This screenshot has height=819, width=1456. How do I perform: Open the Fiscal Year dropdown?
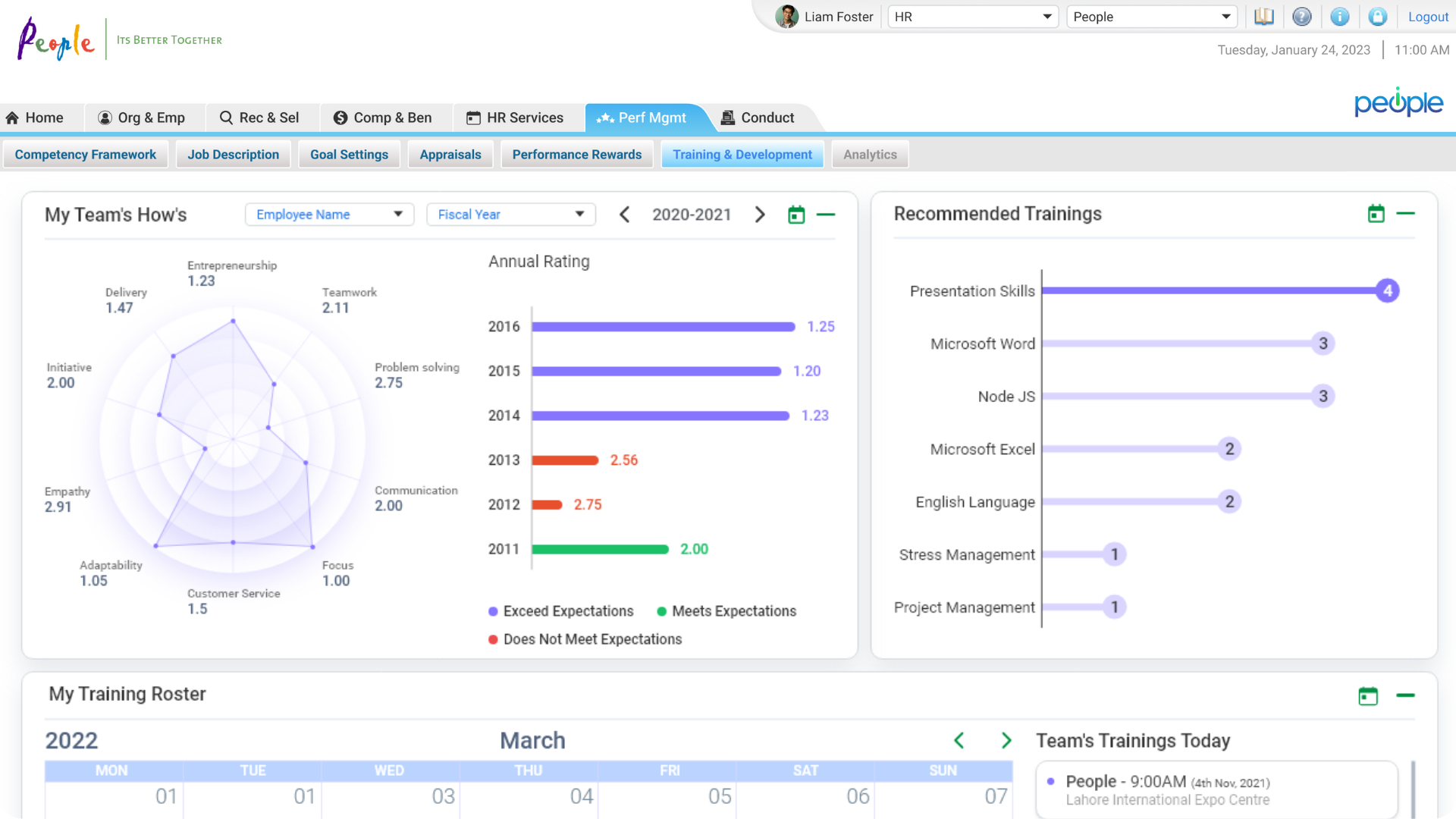pos(511,215)
